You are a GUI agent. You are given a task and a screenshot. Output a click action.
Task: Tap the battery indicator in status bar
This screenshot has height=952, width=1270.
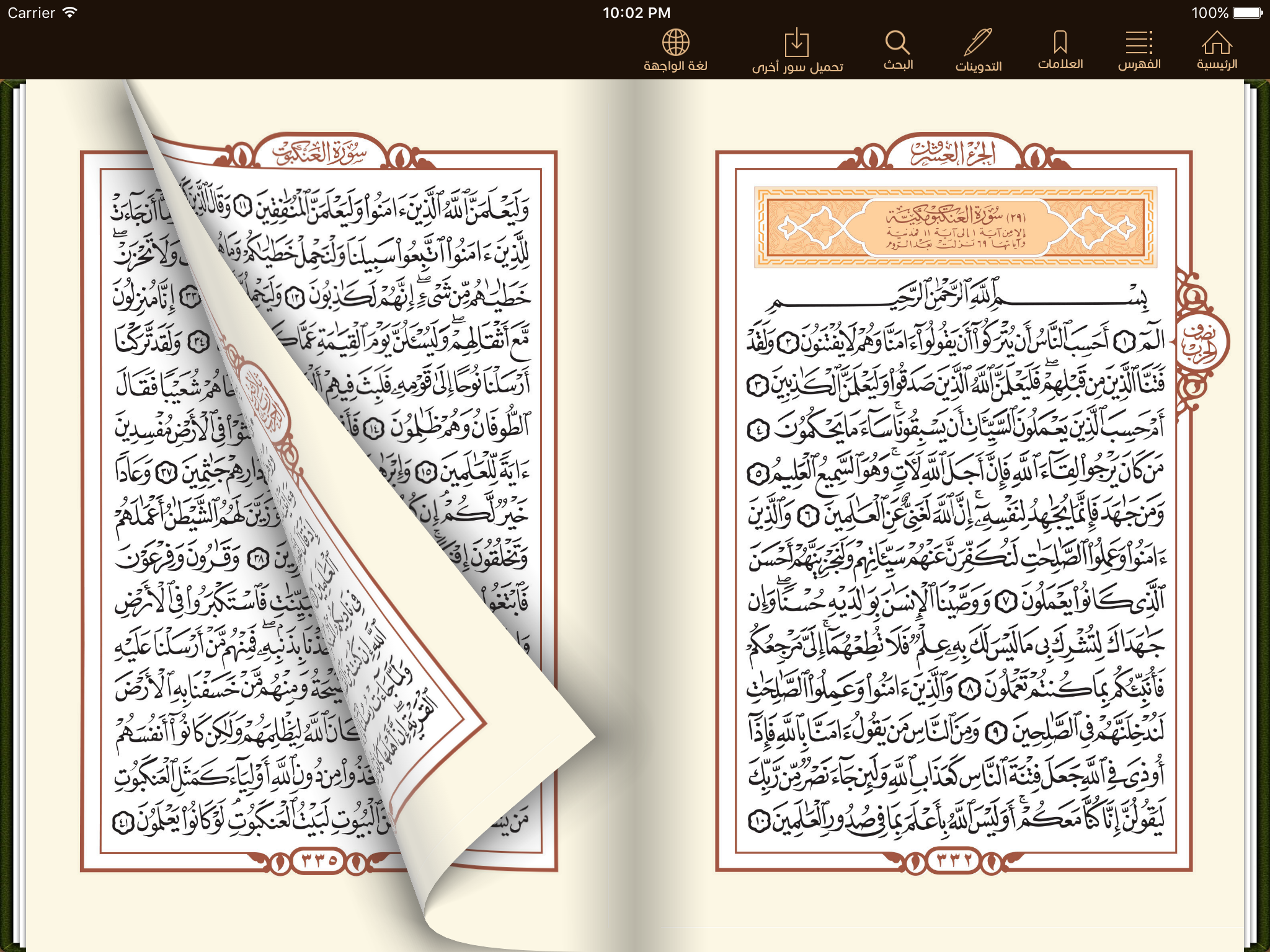tap(1247, 12)
